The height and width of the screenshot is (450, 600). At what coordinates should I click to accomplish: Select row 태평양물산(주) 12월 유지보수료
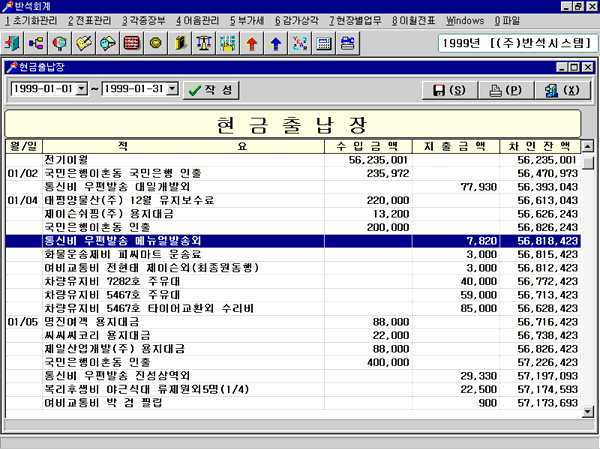click(293, 200)
